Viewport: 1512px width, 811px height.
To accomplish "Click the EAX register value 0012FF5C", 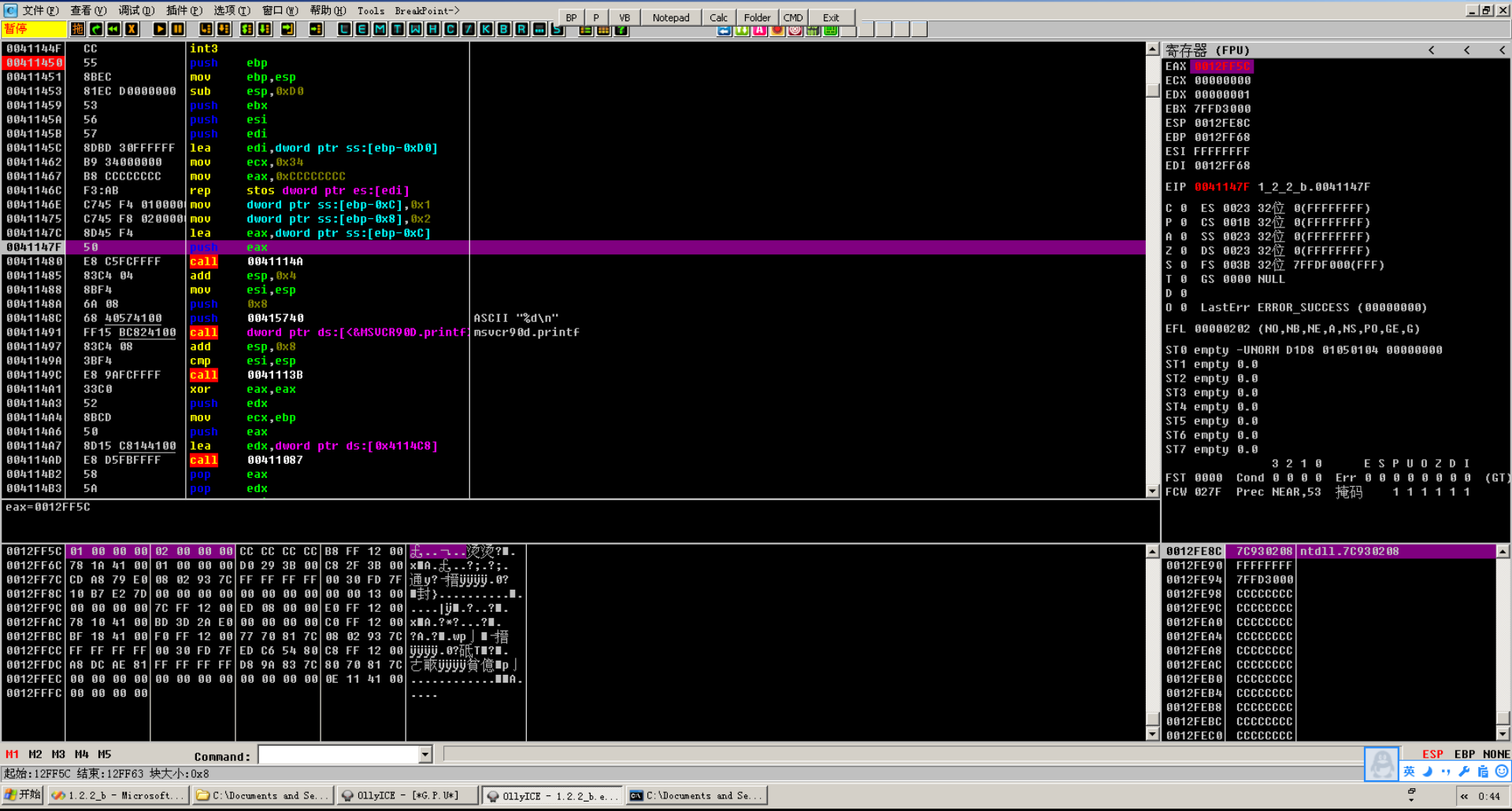I will [x=1222, y=66].
